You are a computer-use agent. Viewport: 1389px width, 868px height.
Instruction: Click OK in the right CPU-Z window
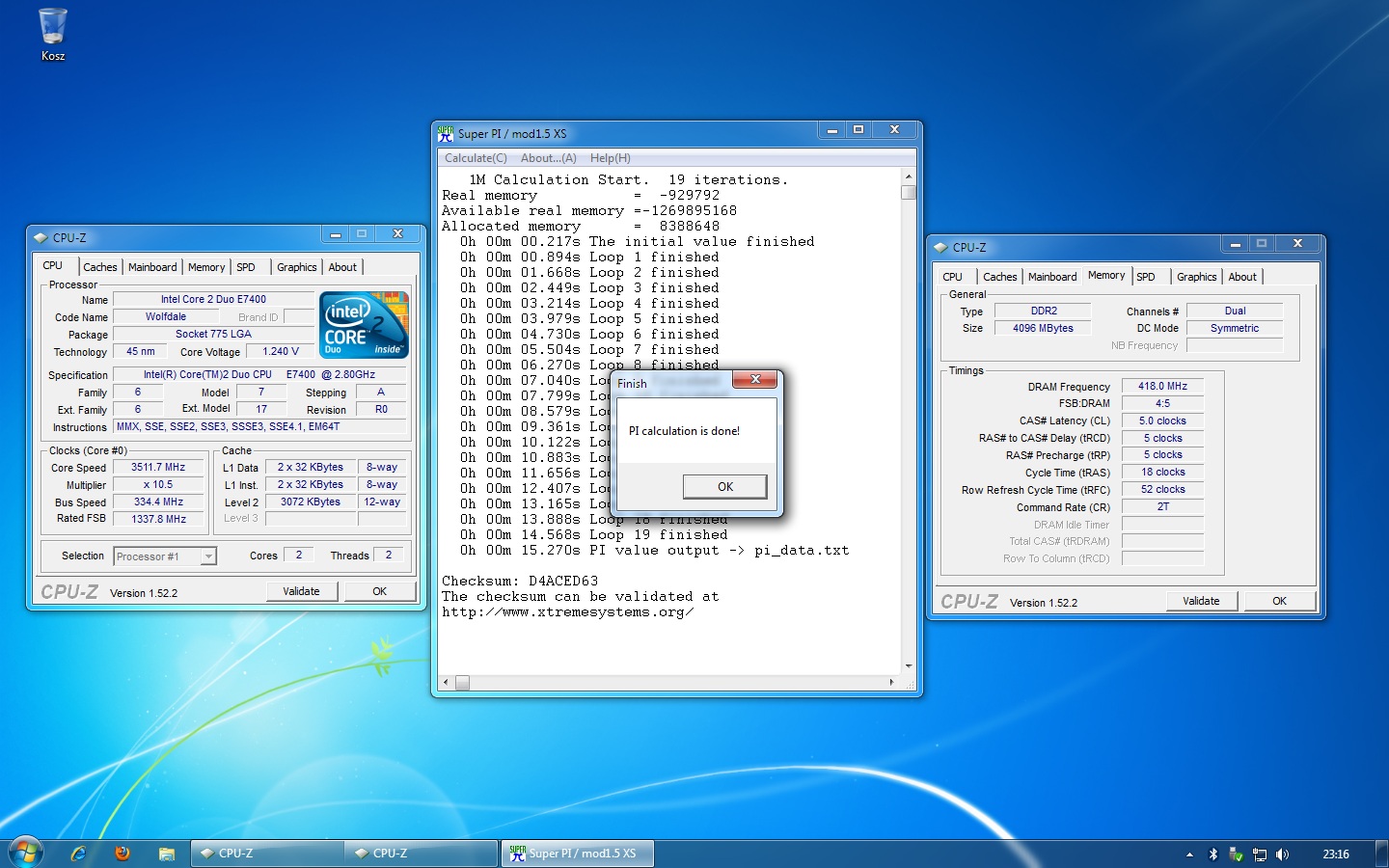point(1279,601)
